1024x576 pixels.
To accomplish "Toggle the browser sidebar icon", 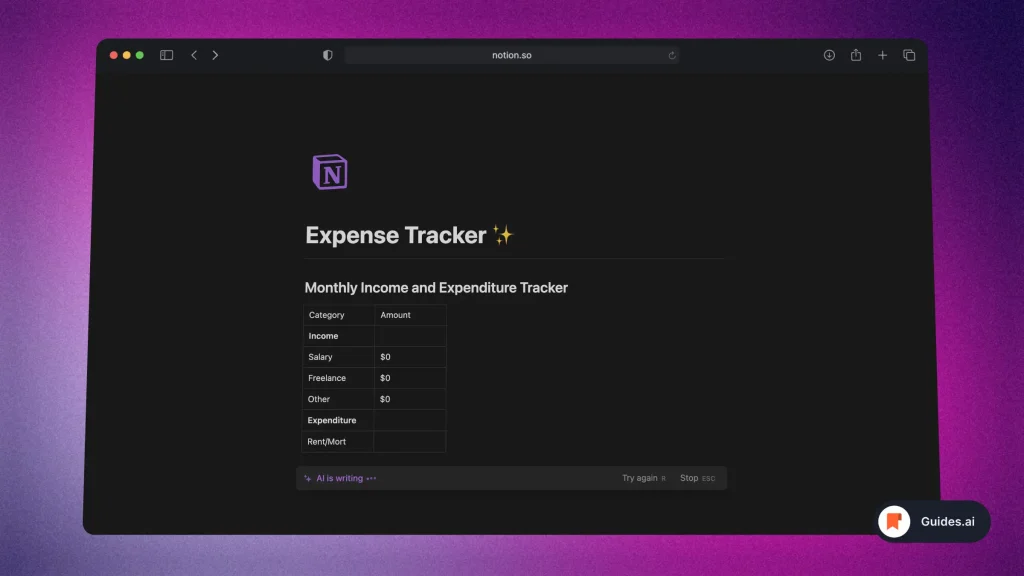I will click(x=165, y=55).
